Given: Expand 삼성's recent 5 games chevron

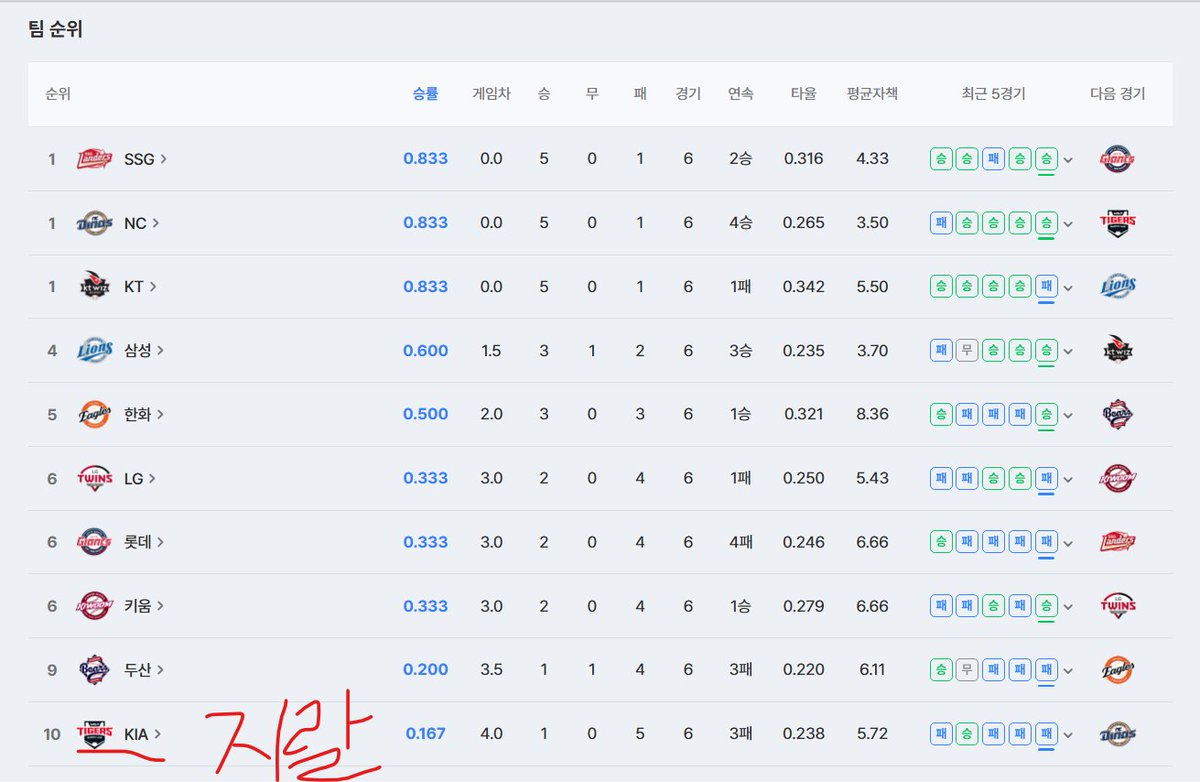Looking at the screenshot, I should click(1068, 352).
